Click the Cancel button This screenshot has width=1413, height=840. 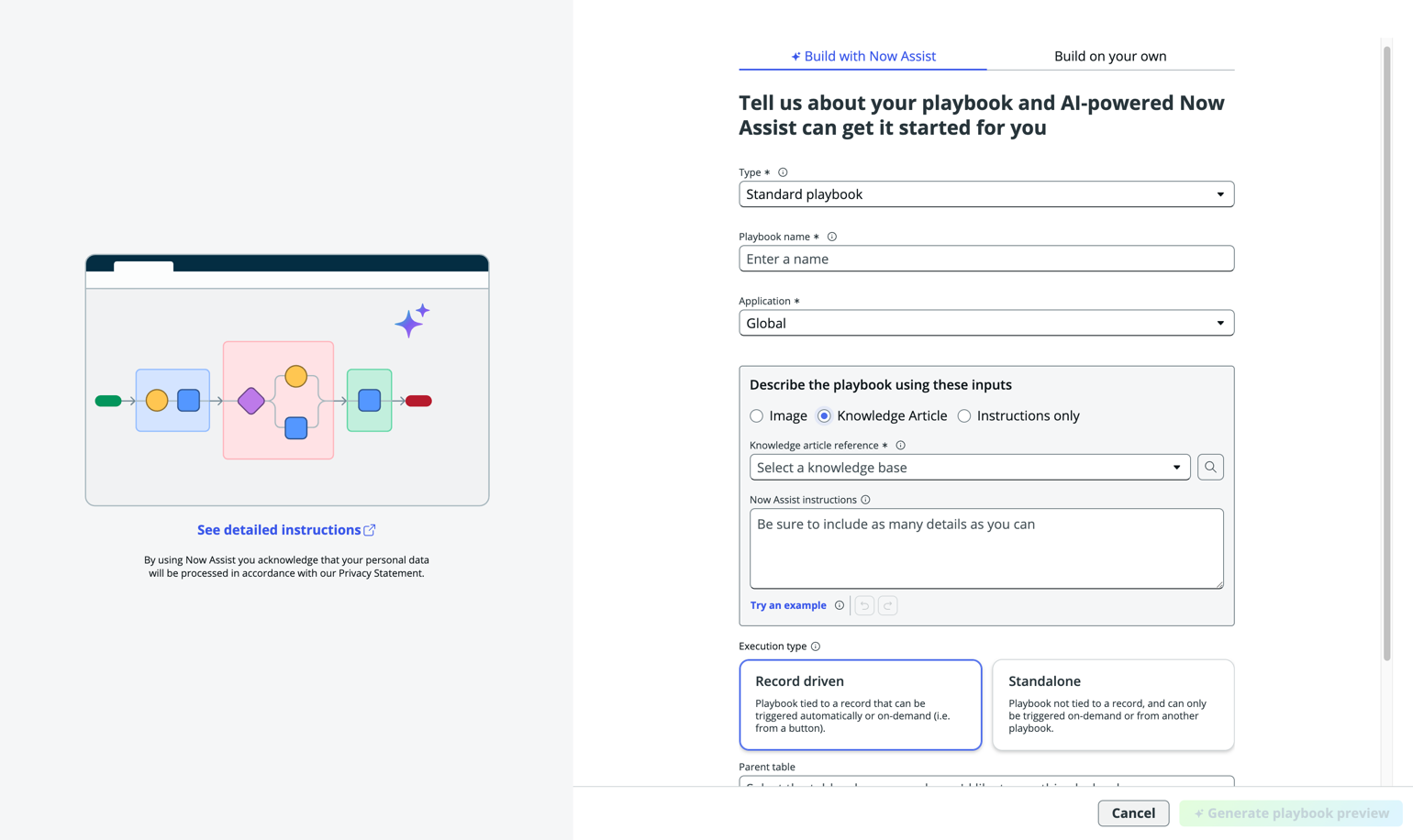click(x=1133, y=813)
